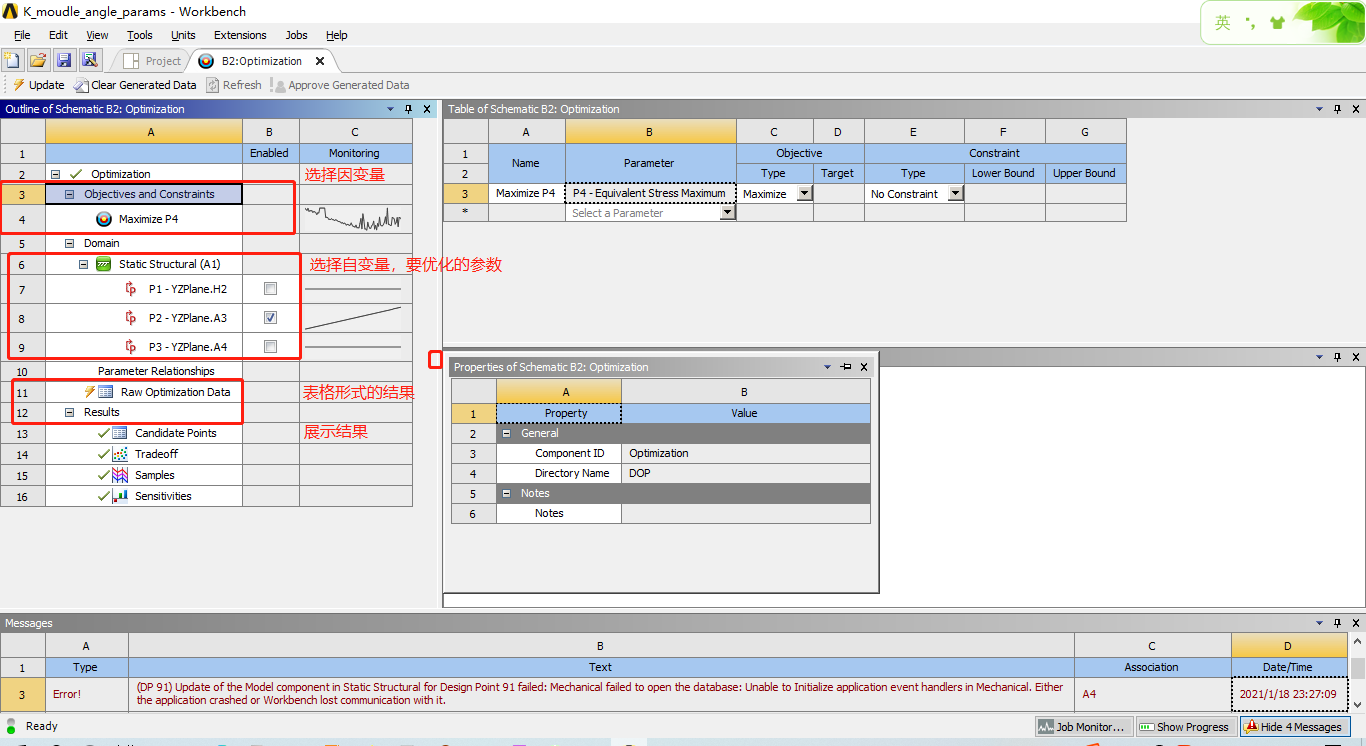The height and width of the screenshot is (746, 1366).
Task: Click the Samples parallel chart icon
Action: point(119,475)
